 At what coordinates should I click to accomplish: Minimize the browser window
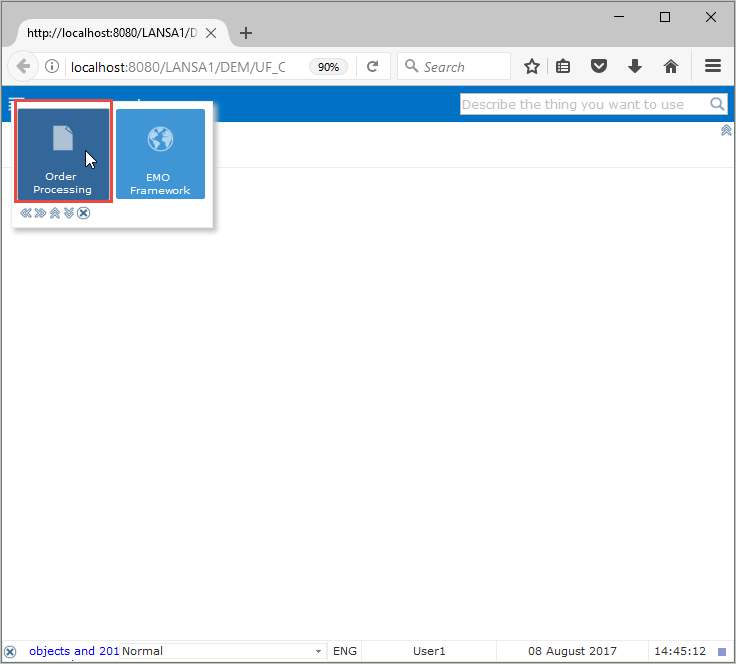(x=619, y=17)
